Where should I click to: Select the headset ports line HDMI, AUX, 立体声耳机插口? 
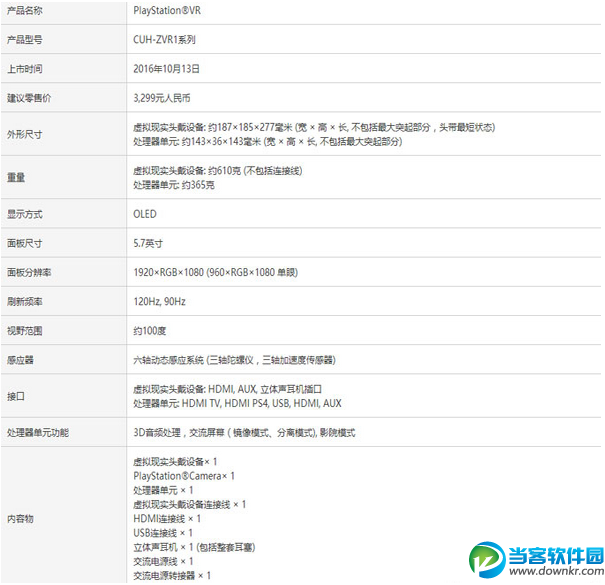click(x=228, y=389)
